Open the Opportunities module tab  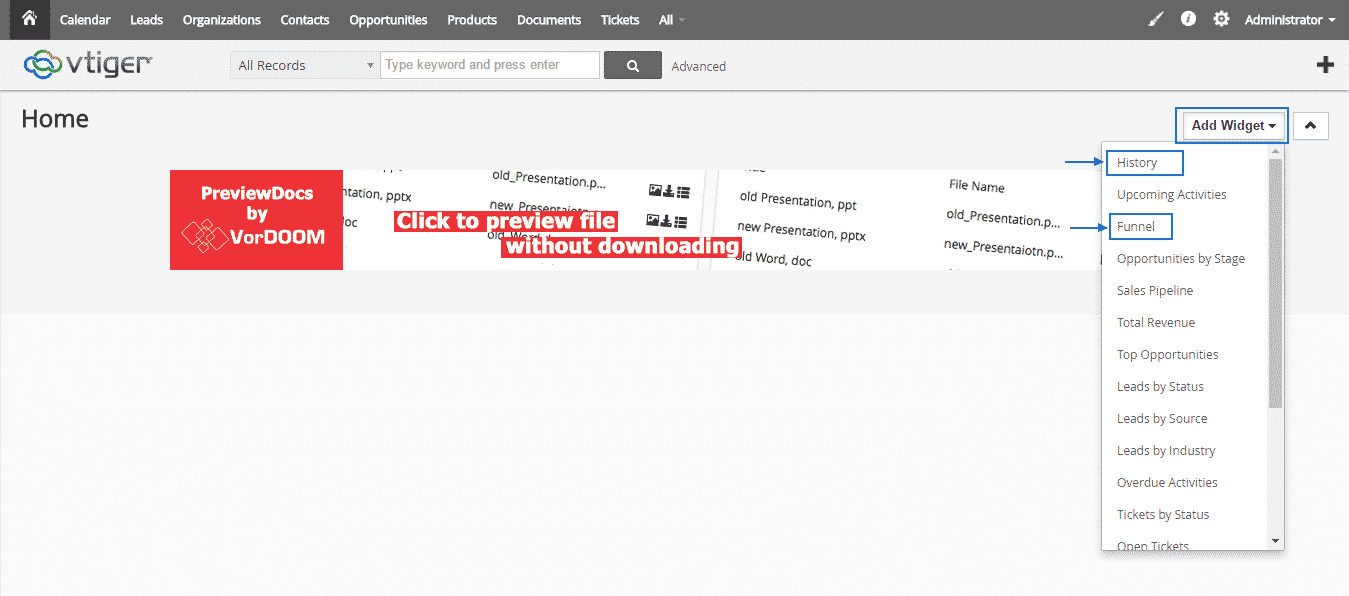(388, 20)
